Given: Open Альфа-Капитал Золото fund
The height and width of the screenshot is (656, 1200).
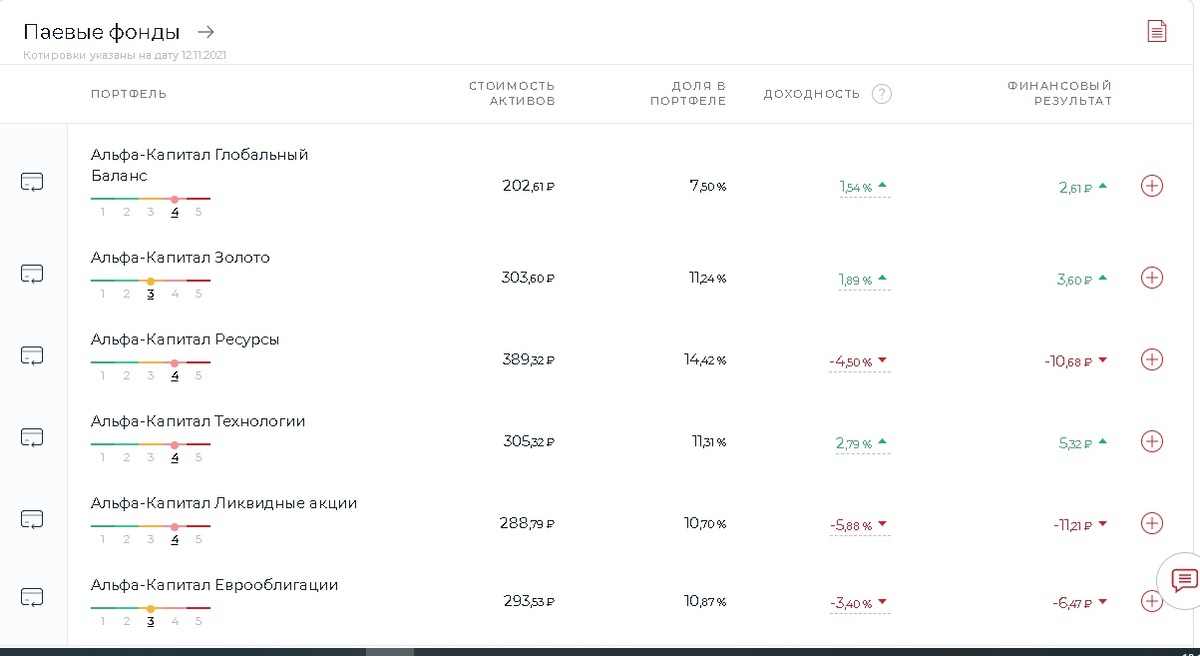Looking at the screenshot, I should (180, 258).
